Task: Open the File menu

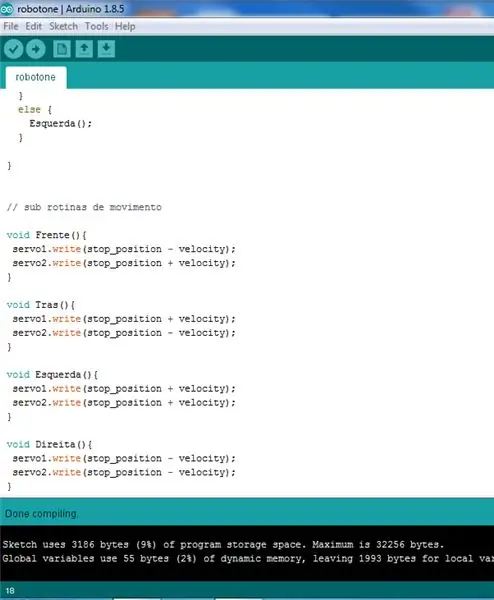Action: tap(11, 26)
